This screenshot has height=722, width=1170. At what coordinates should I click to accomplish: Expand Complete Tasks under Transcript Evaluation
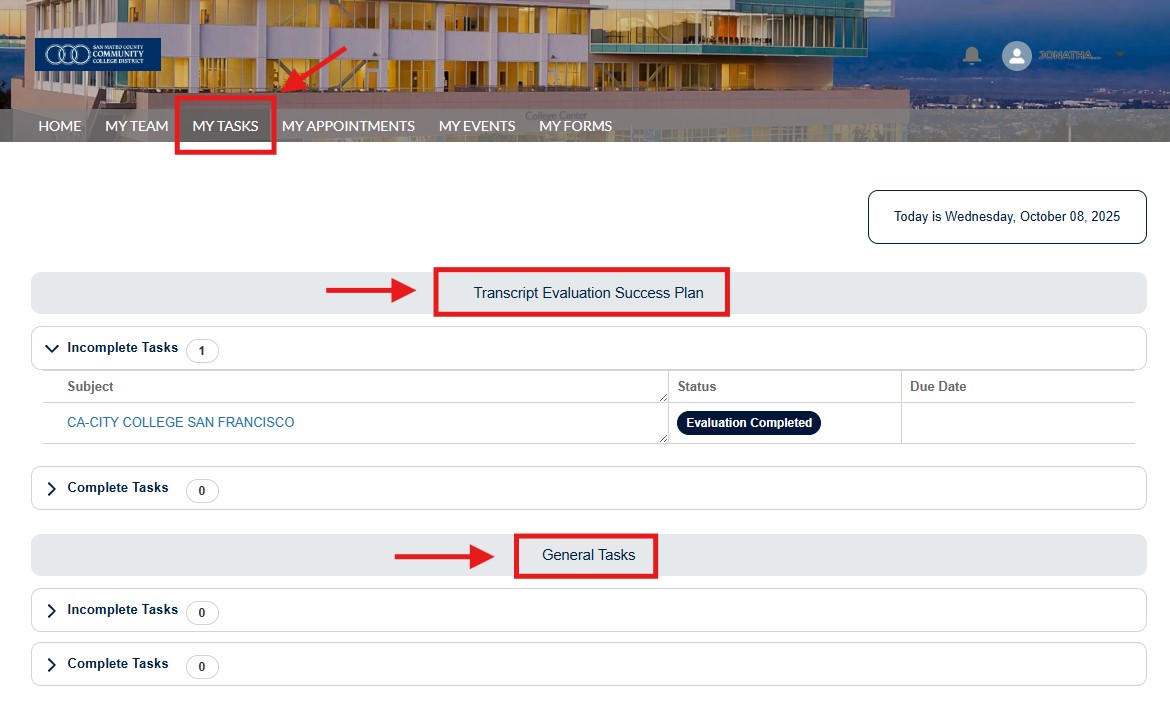click(52, 488)
